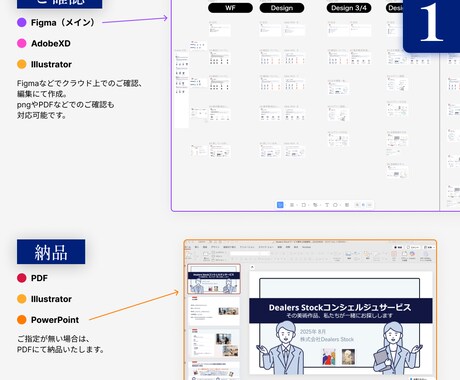460x380 pixels.
Task: Click the PowerPoint label
Action: tap(55, 320)
